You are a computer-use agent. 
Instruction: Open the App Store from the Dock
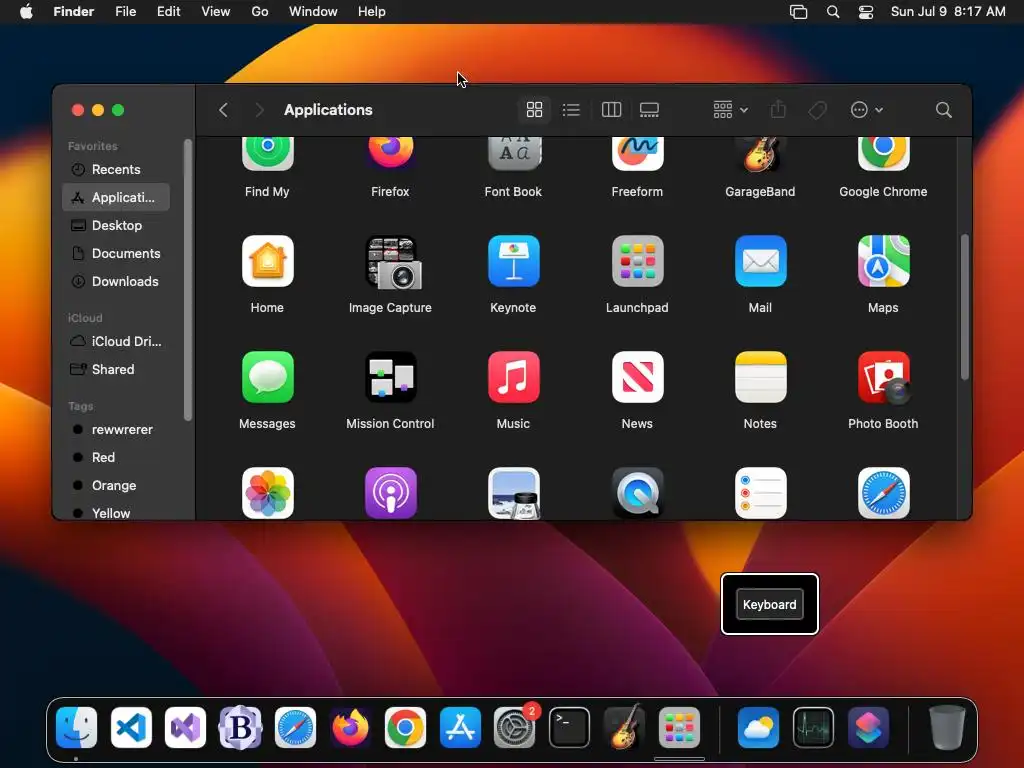point(460,727)
